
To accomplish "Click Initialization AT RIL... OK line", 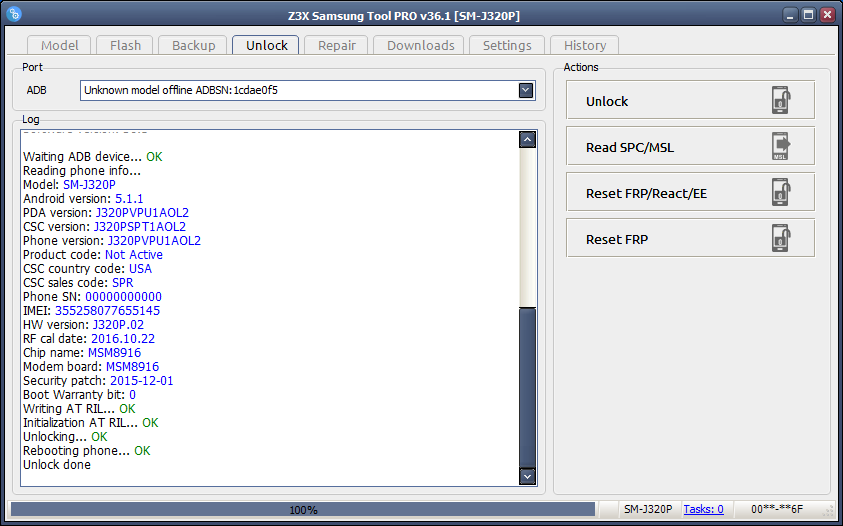I will pyautogui.click(x=90, y=422).
